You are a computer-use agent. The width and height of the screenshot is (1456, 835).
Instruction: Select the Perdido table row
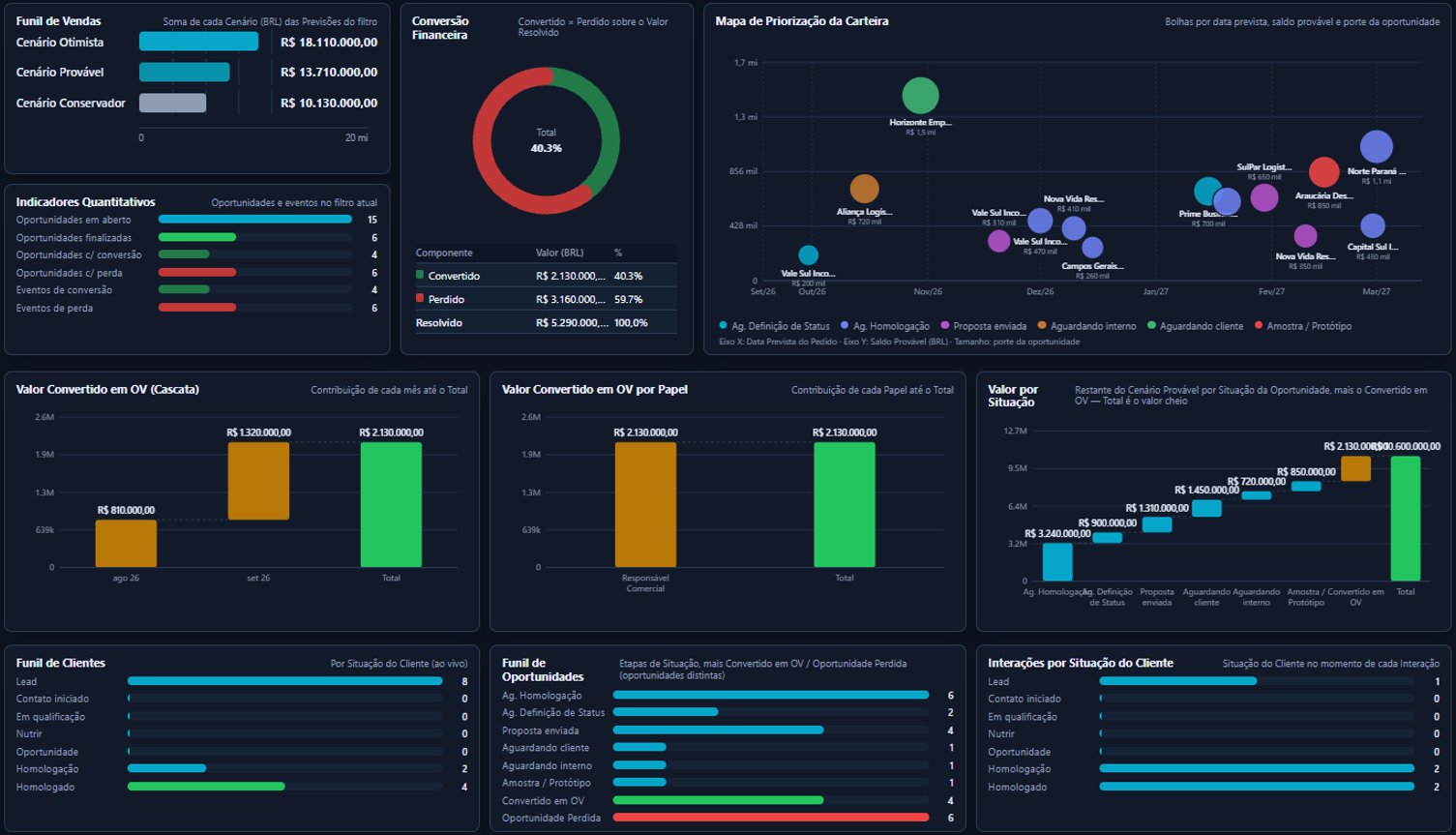[546, 299]
